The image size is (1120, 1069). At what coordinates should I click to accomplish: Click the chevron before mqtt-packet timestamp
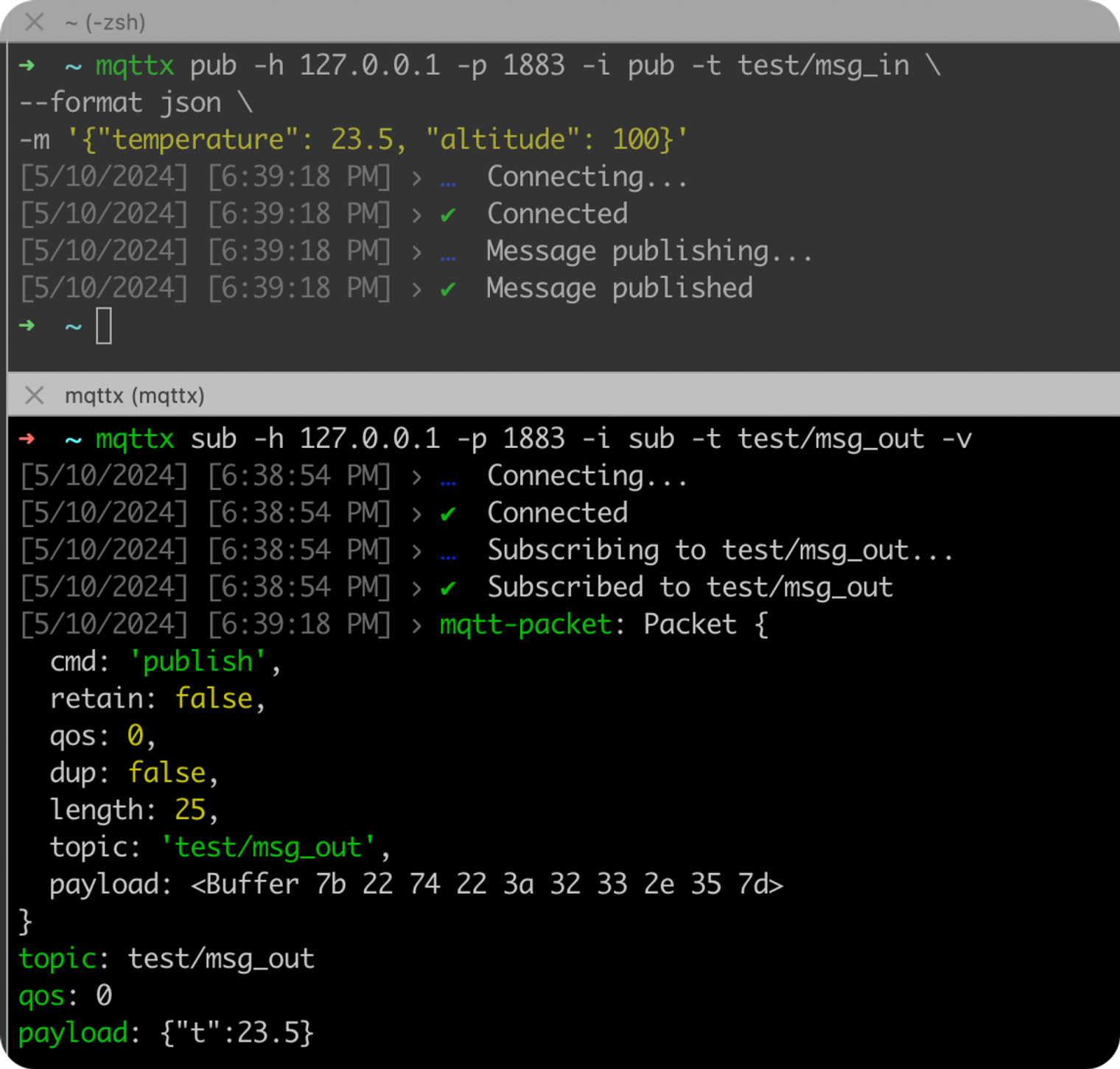pyautogui.click(x=416, y=624)
